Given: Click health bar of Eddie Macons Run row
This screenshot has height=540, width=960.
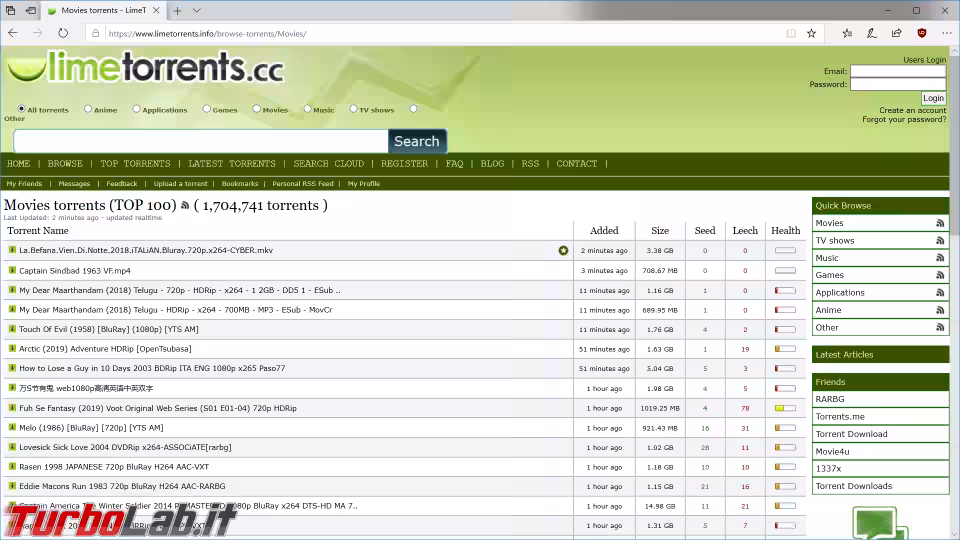Looking at the screenshot, I should (x=785, y=486).
